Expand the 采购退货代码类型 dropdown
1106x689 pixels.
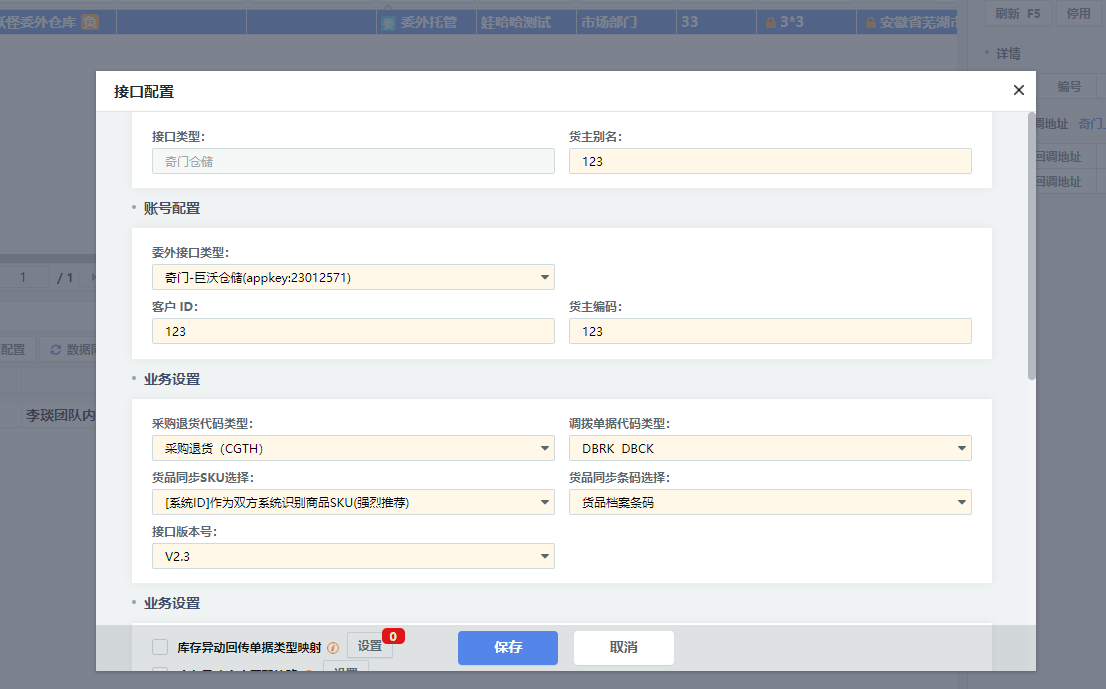(x=352, y=448)
